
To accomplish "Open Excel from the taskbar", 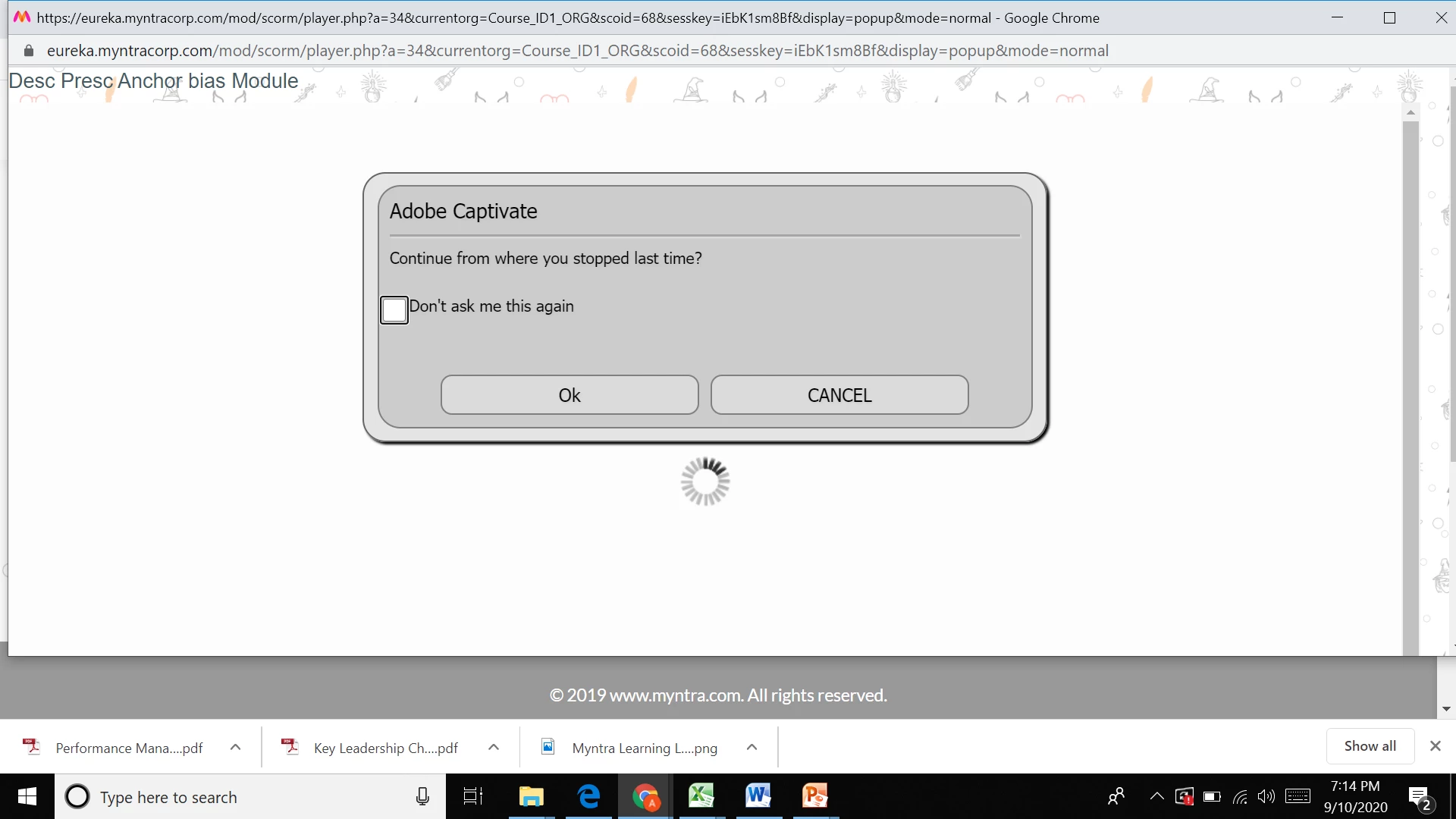I will click(701, 796).
